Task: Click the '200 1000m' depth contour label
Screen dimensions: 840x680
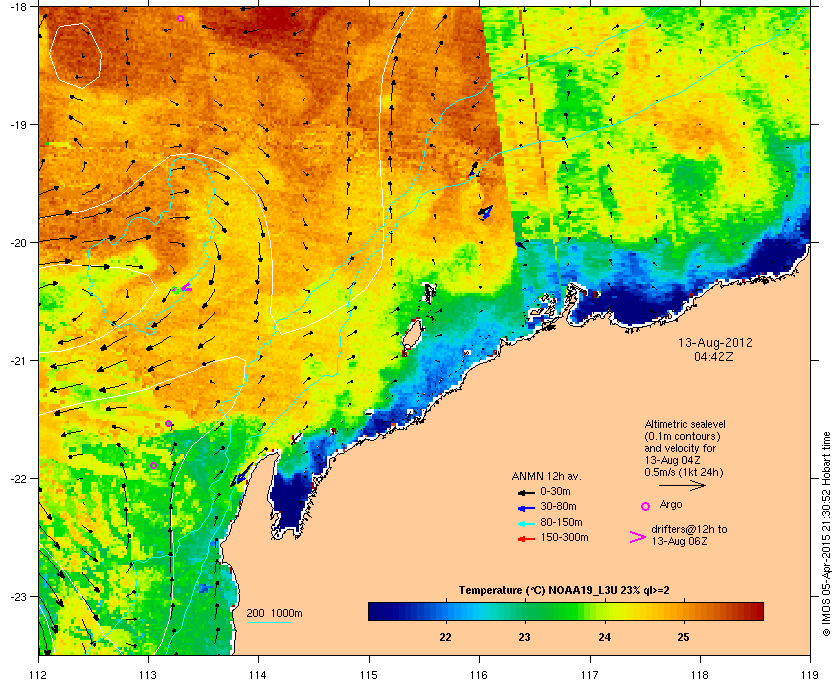Action: (274, 613)
